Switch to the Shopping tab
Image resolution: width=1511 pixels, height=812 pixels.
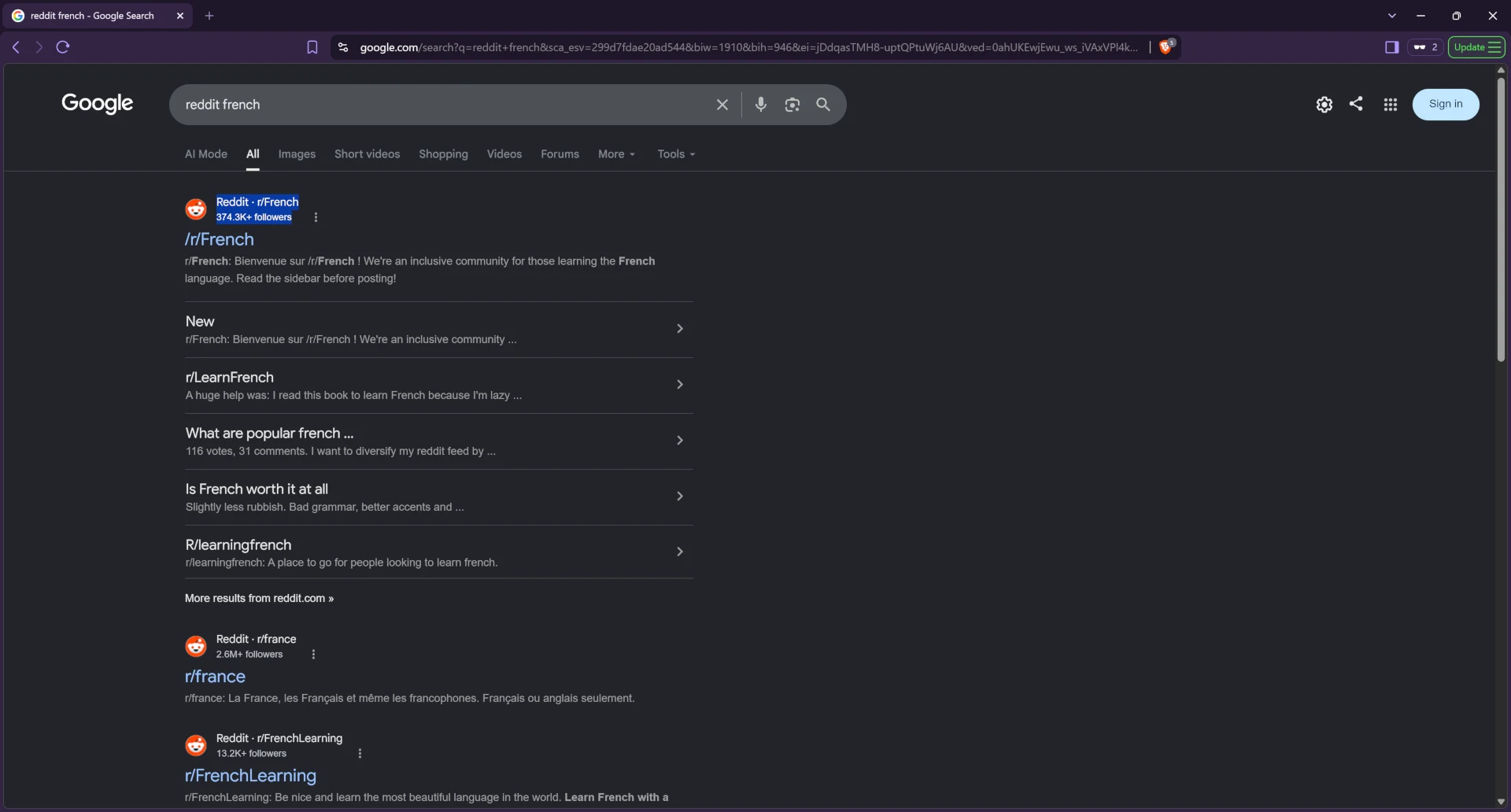(443, 154)
